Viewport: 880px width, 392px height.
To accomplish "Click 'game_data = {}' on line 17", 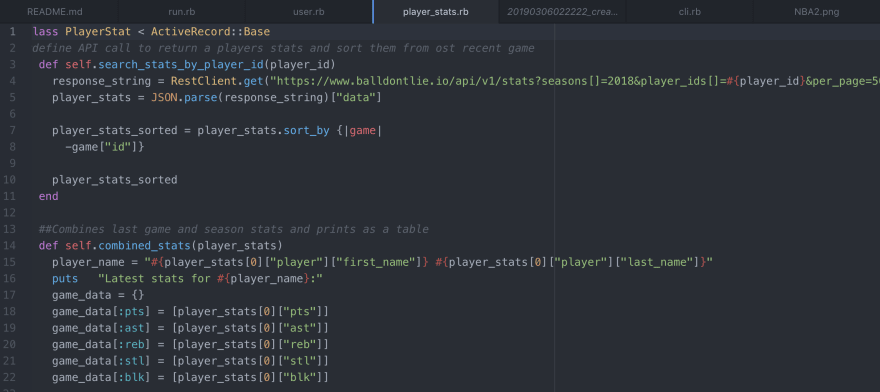I will pos(98,295).
